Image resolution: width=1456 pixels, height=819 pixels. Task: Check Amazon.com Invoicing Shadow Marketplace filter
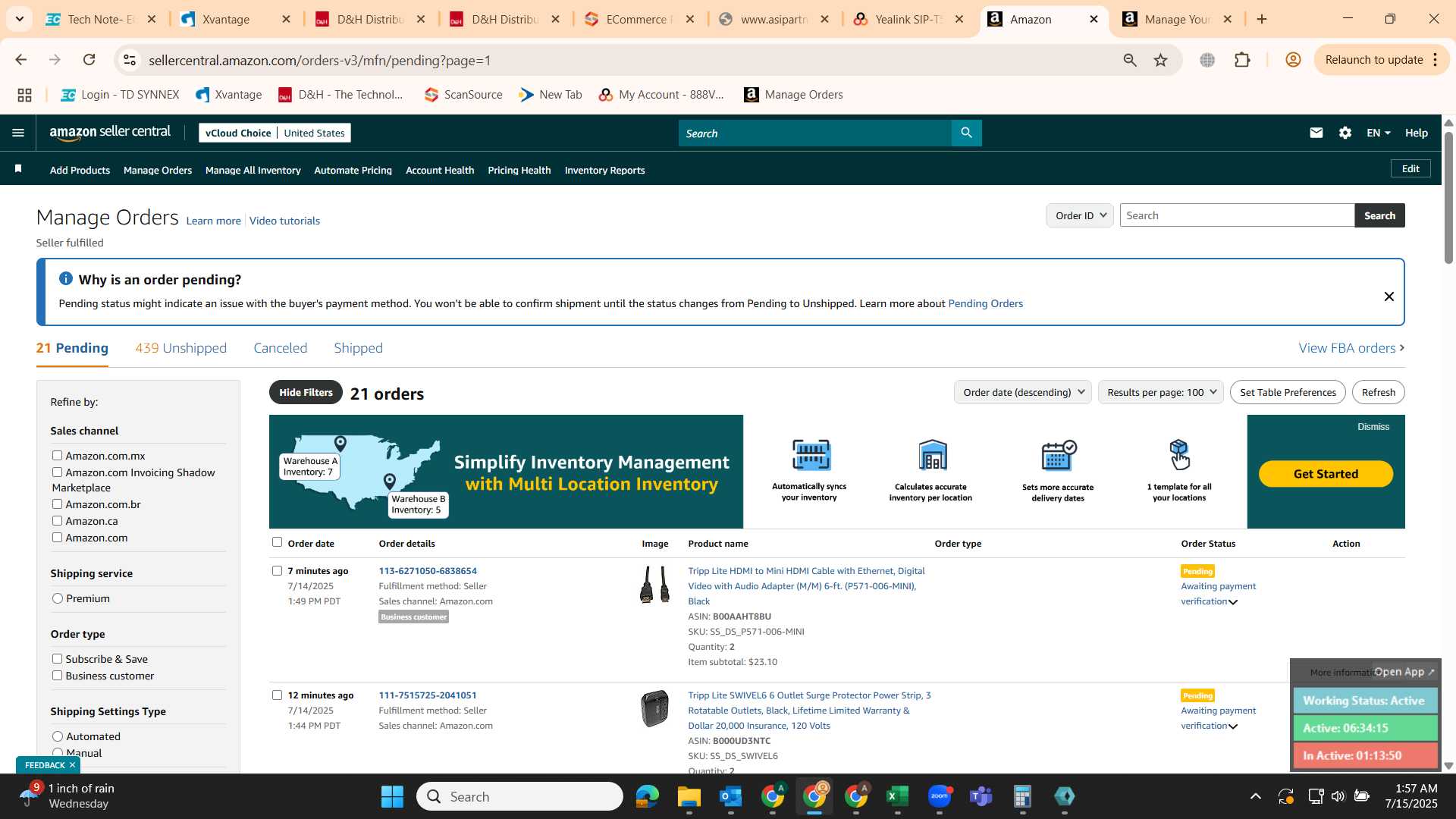57,472
